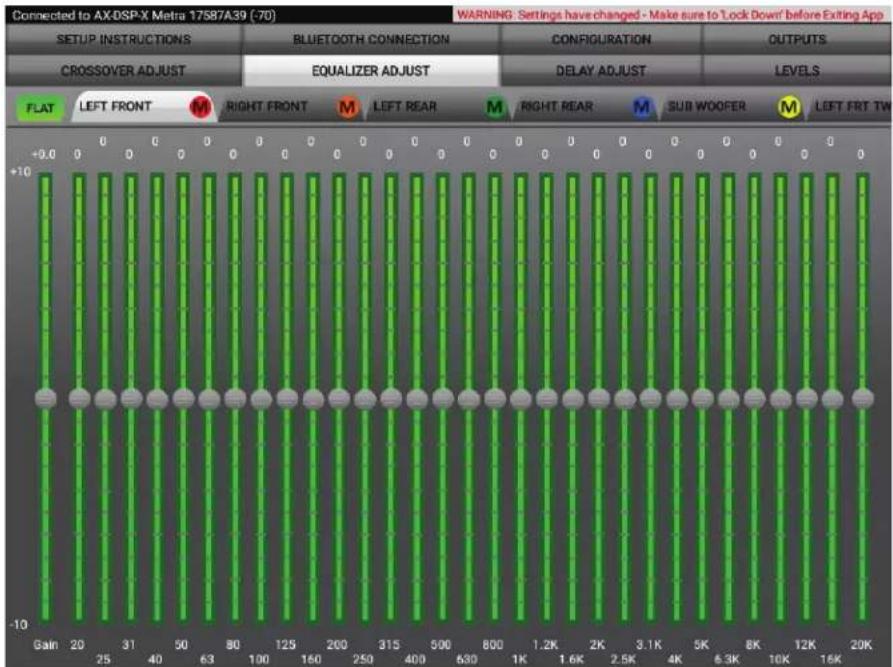Click the '+0.0' gain value readout
The image size is (893, 667).
tap(43, 154)
